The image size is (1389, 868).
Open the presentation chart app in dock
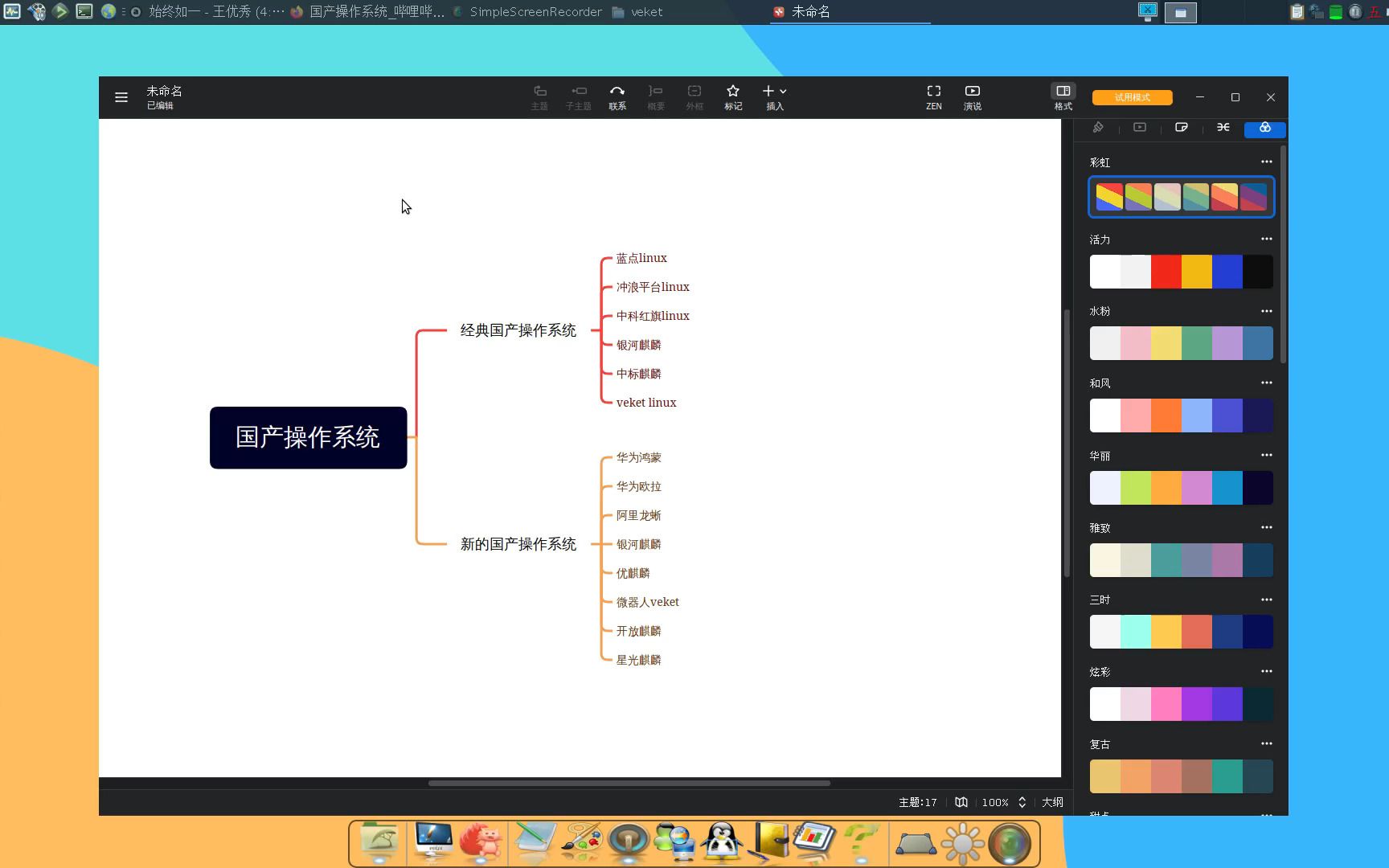pyautogui.click(x=815, y=841)
